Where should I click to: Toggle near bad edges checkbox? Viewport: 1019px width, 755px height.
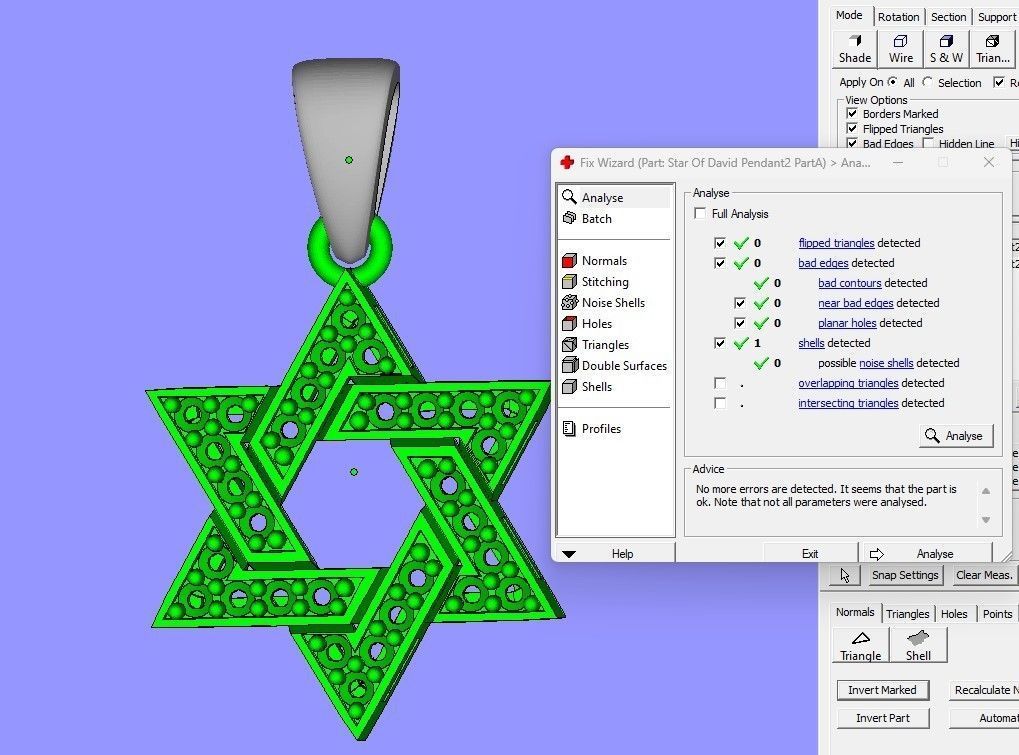tap(740, 303)
